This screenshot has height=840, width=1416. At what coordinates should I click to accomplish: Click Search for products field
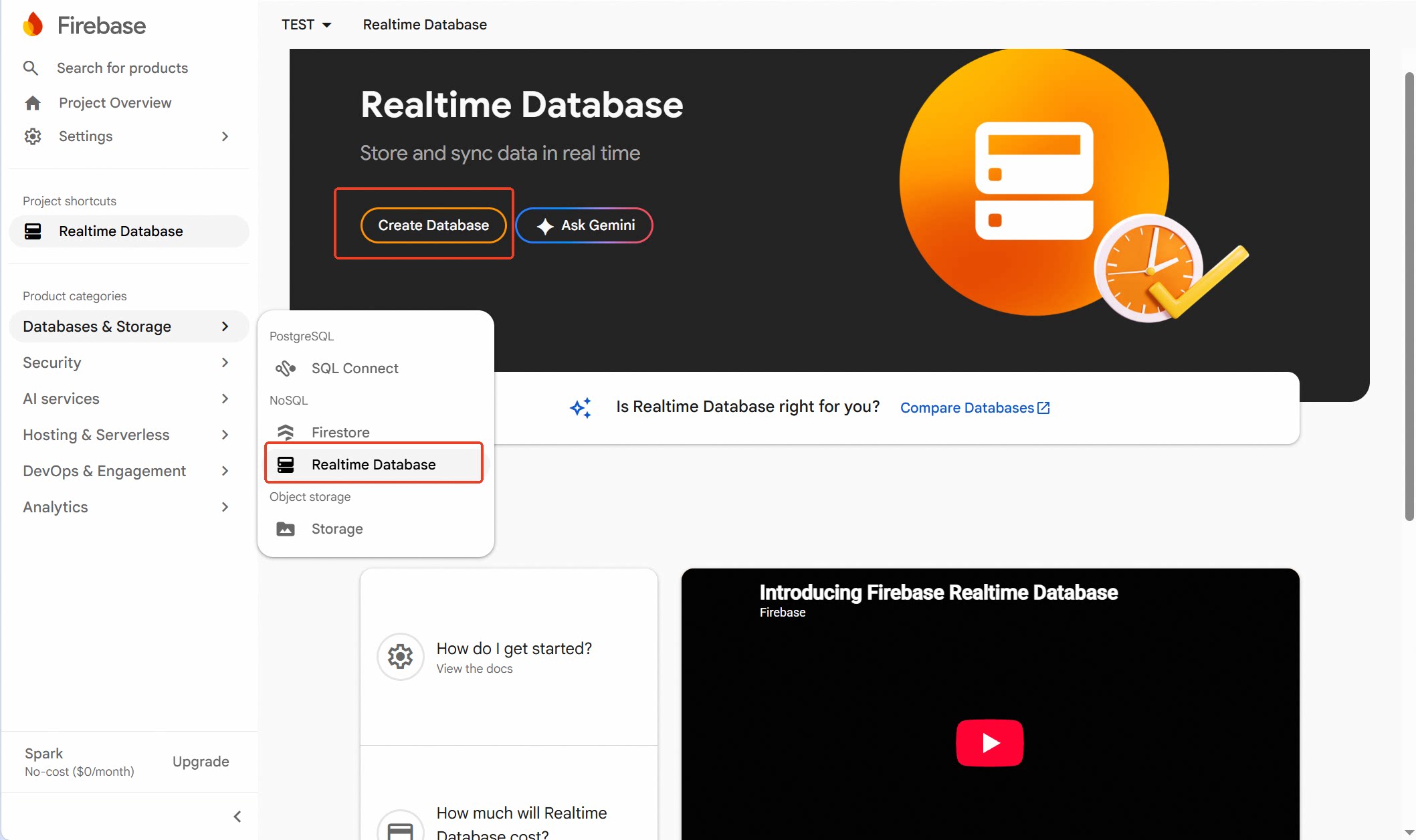tap(122, 68)
